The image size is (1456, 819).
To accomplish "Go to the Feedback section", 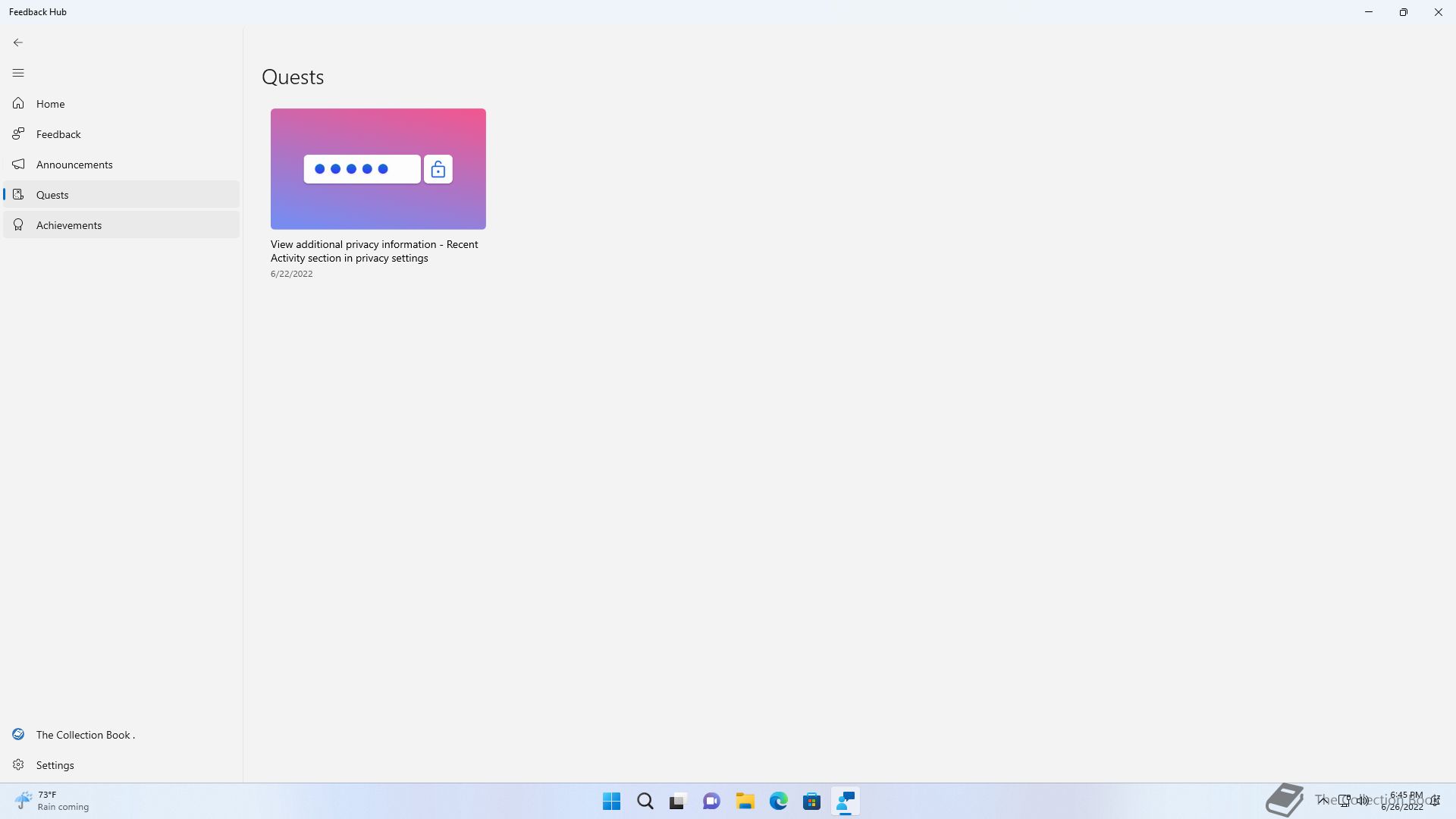I will 58,134.
